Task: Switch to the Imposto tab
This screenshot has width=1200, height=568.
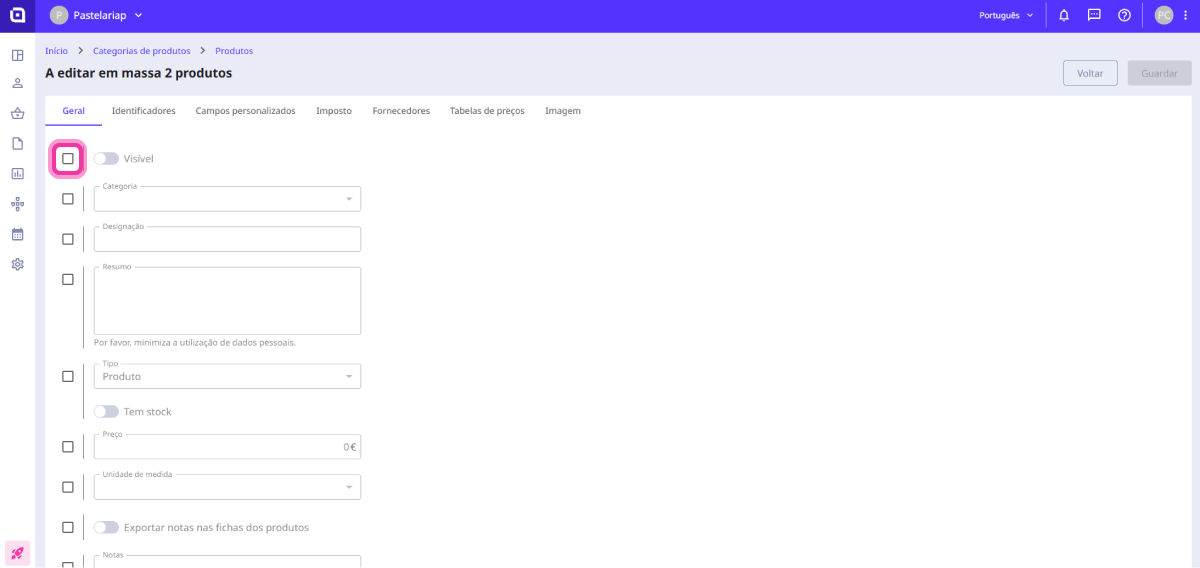Action: coord(334,111)
